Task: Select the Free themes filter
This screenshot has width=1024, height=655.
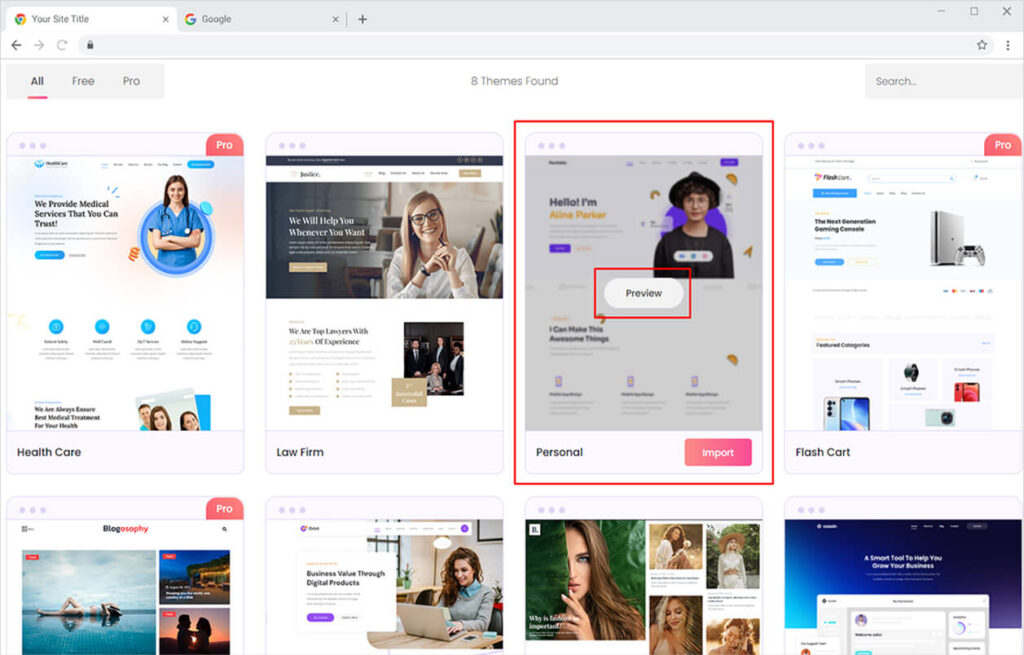Action: (83, 81)
